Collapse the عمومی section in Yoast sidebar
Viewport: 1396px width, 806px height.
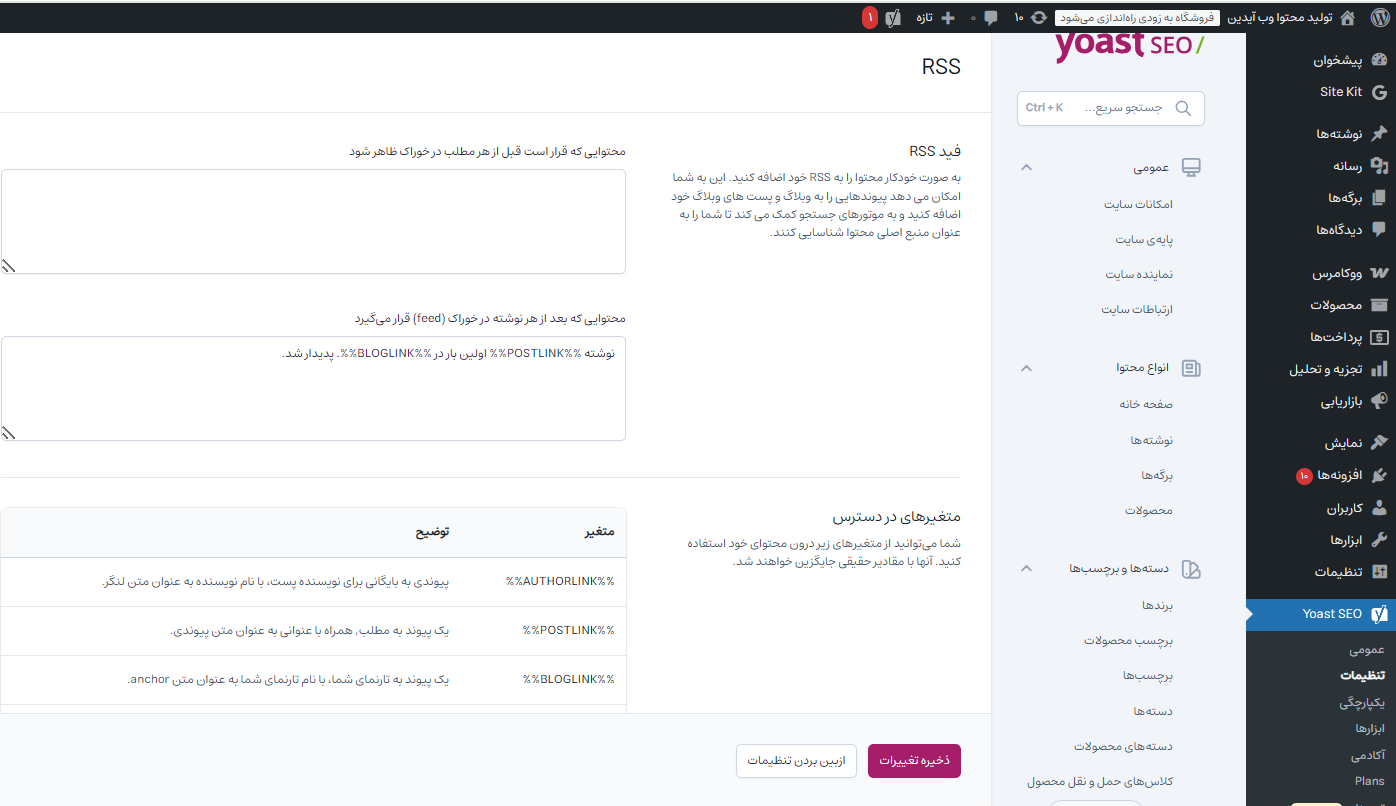[x=1026, y=168]
